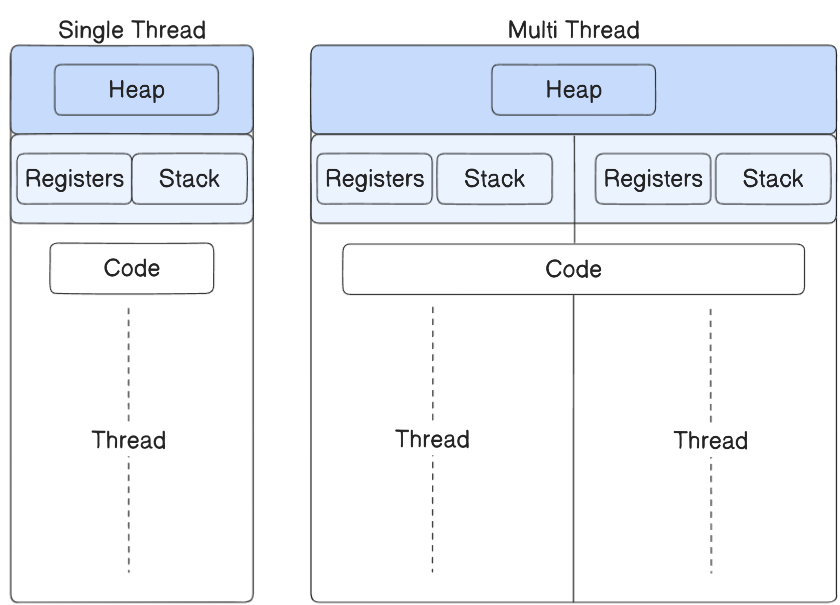
Task: Select Code box in Single Thread diagram
Action: (x=132, y=268)
